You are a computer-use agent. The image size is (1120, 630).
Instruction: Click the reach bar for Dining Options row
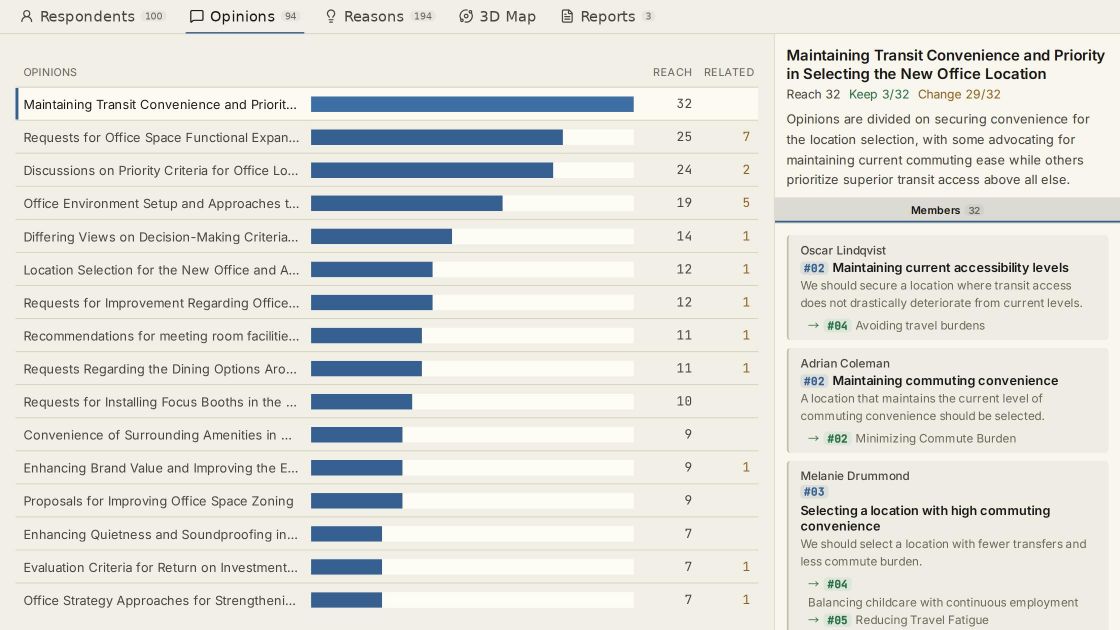point(366,369)
